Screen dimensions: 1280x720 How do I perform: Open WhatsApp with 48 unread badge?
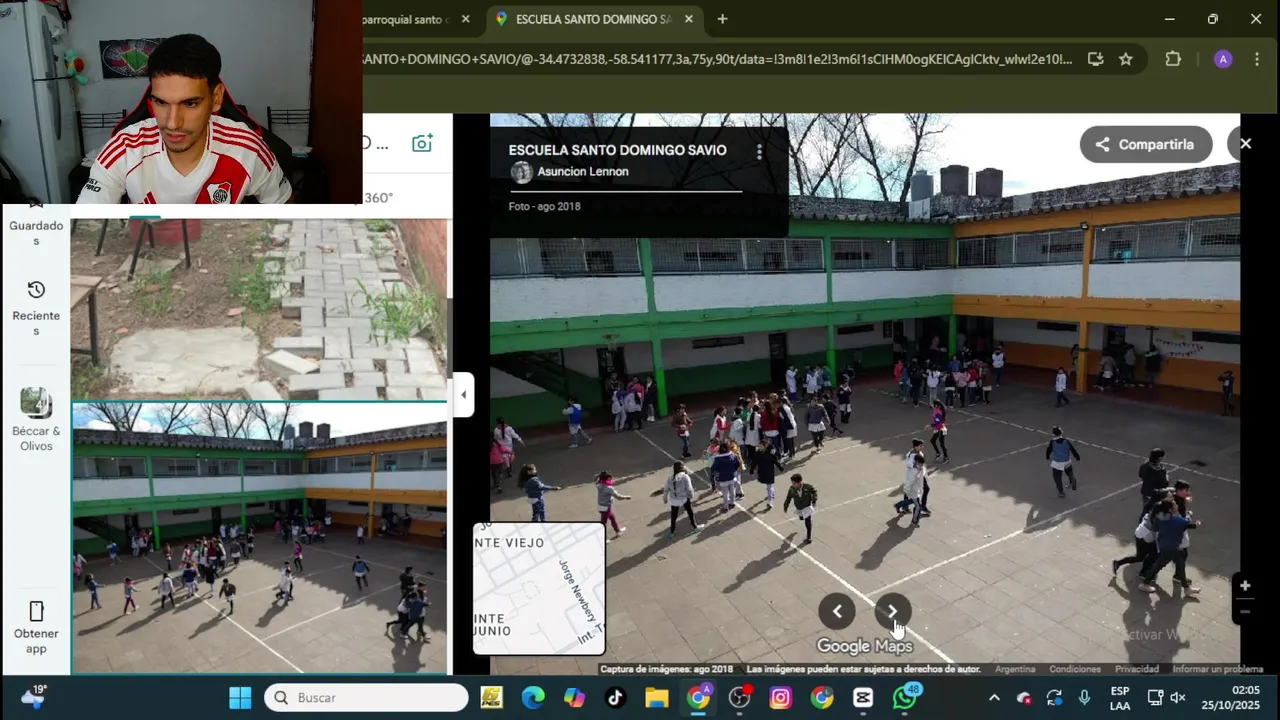pos(905,697)
